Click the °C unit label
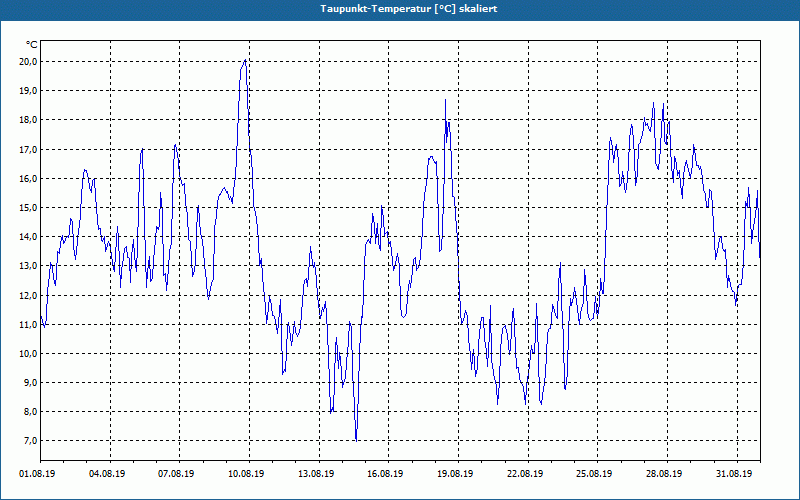 (x=32, y=45)
